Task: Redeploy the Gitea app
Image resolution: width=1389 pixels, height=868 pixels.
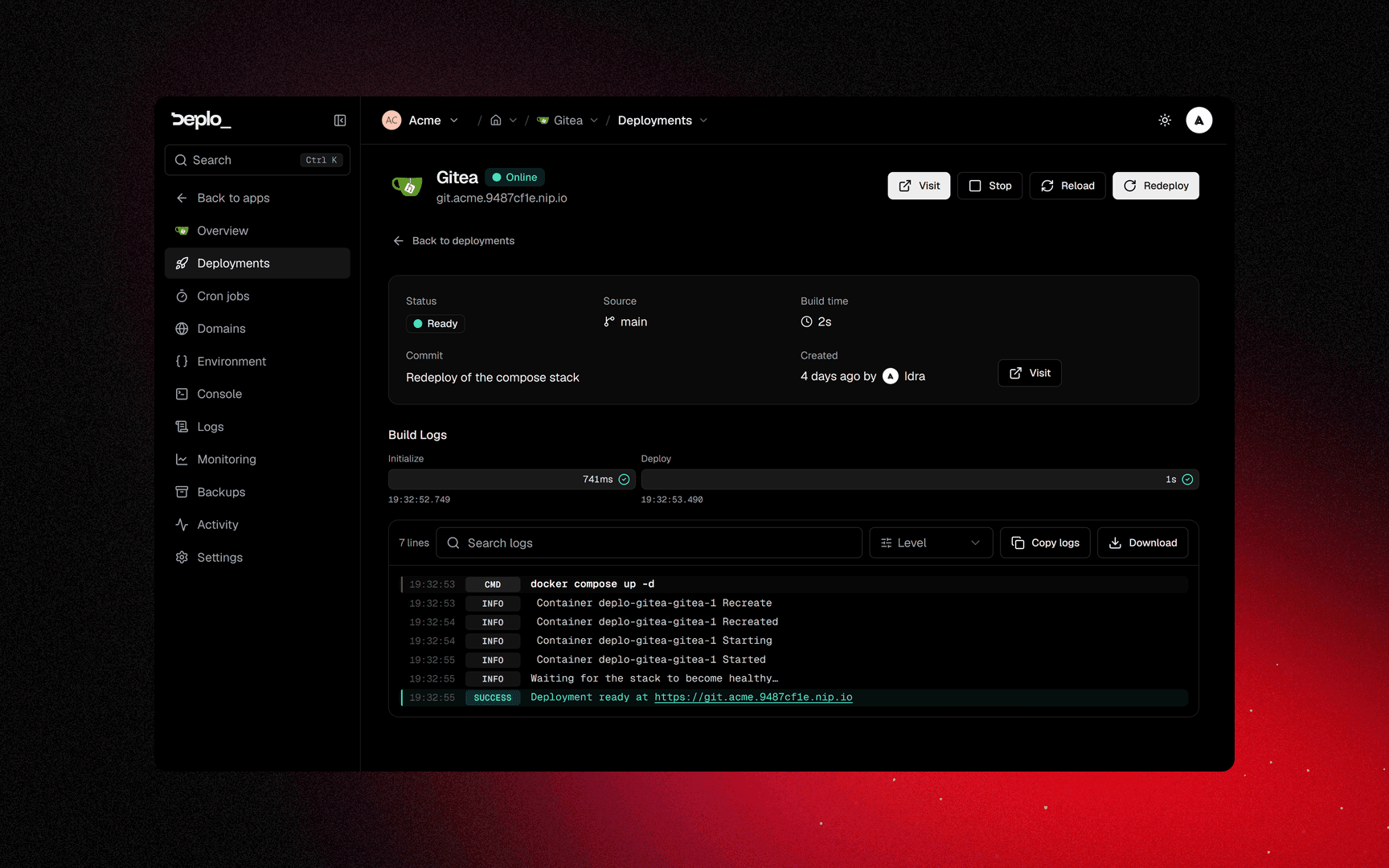Action: click(x=1156, y=186)
